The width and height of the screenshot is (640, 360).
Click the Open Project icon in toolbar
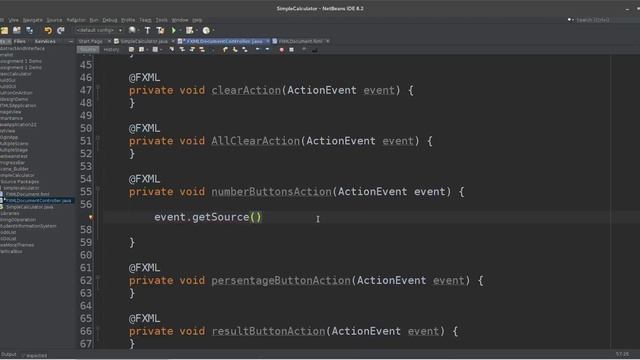(17, 30)
